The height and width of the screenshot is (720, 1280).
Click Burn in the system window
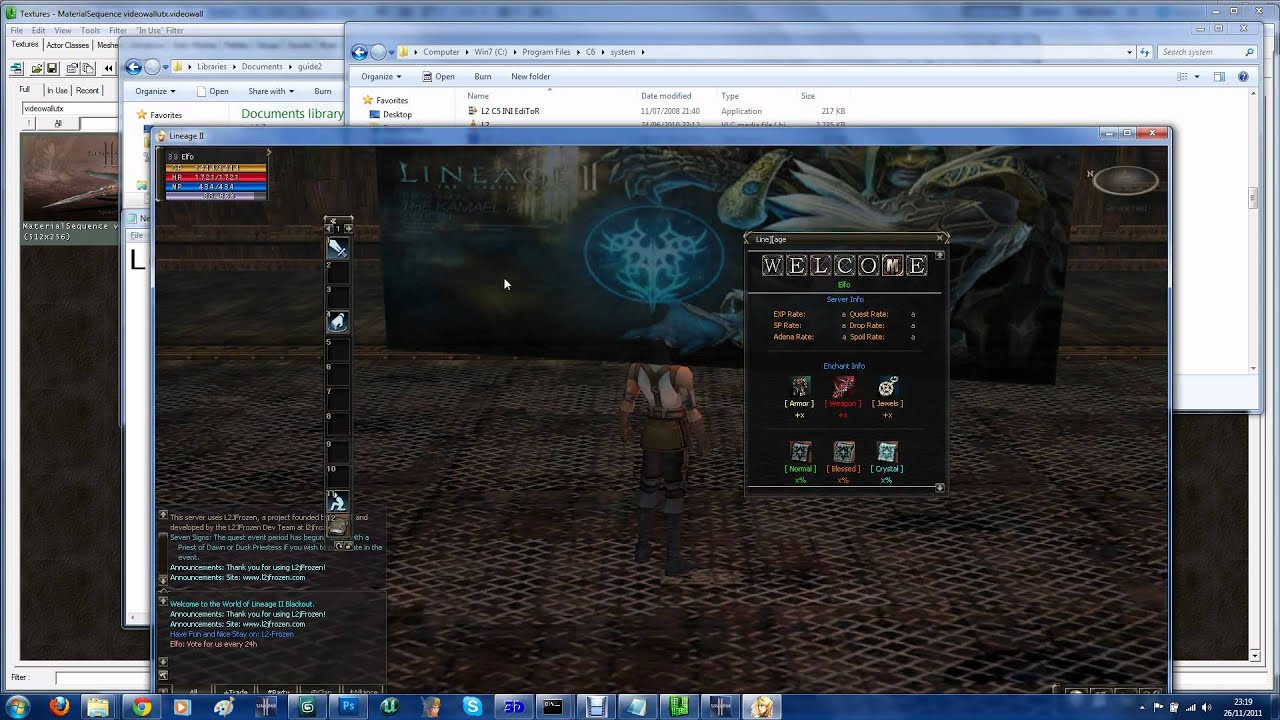pyautogui.click(x=483, y=76)
